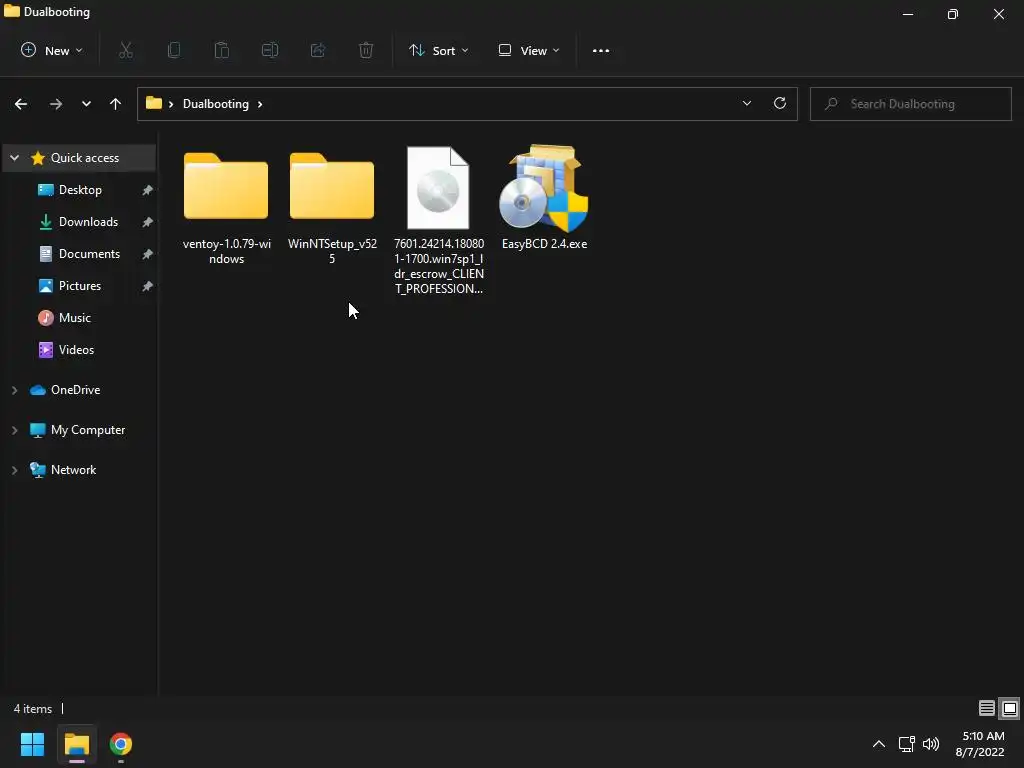Open the address bar history dropdown
Viewport: 1024px width, 768px height.
[x=746, y=103]
